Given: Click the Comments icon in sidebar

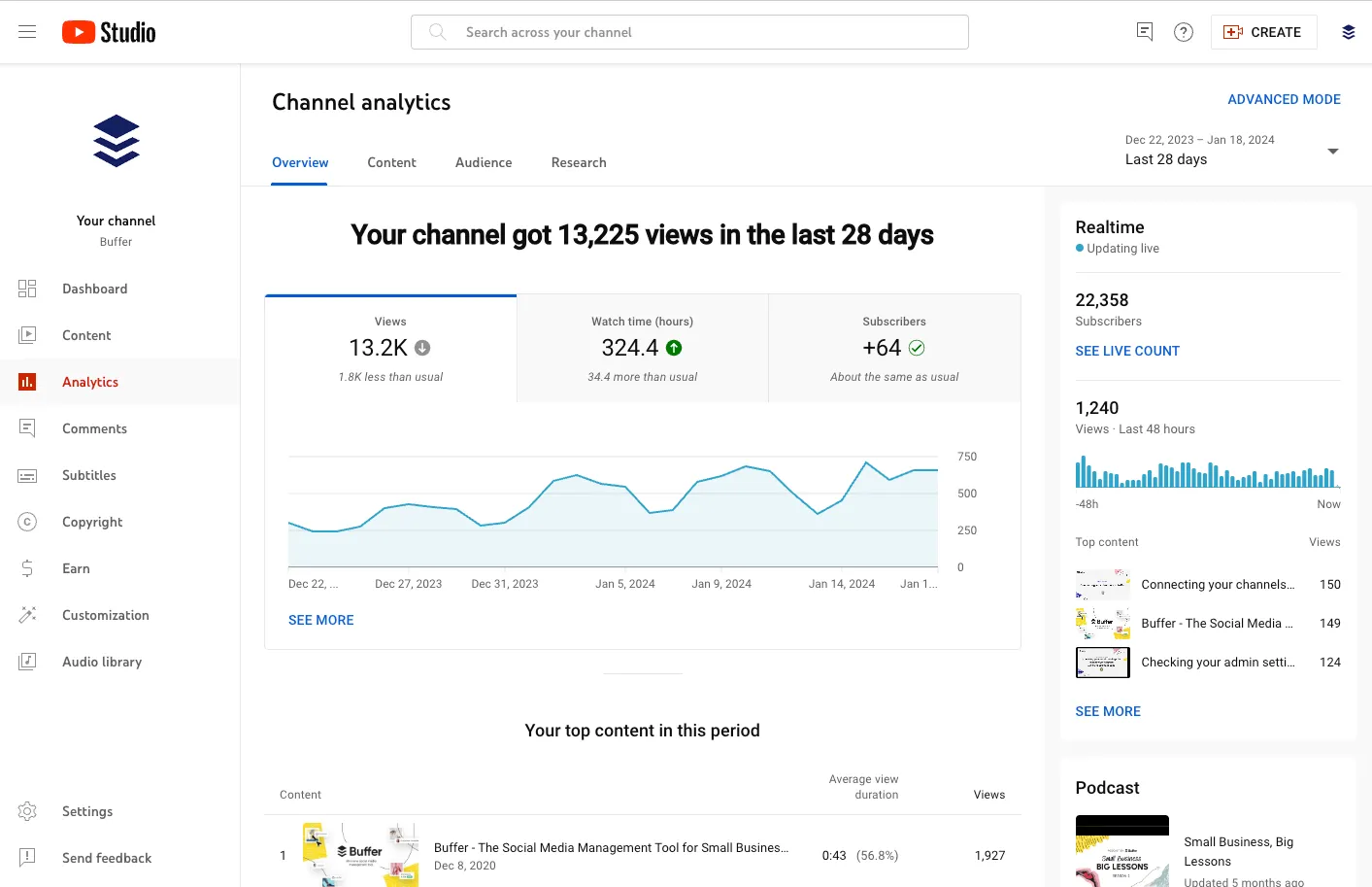Looking at the screenshot, I should (27, 428).
